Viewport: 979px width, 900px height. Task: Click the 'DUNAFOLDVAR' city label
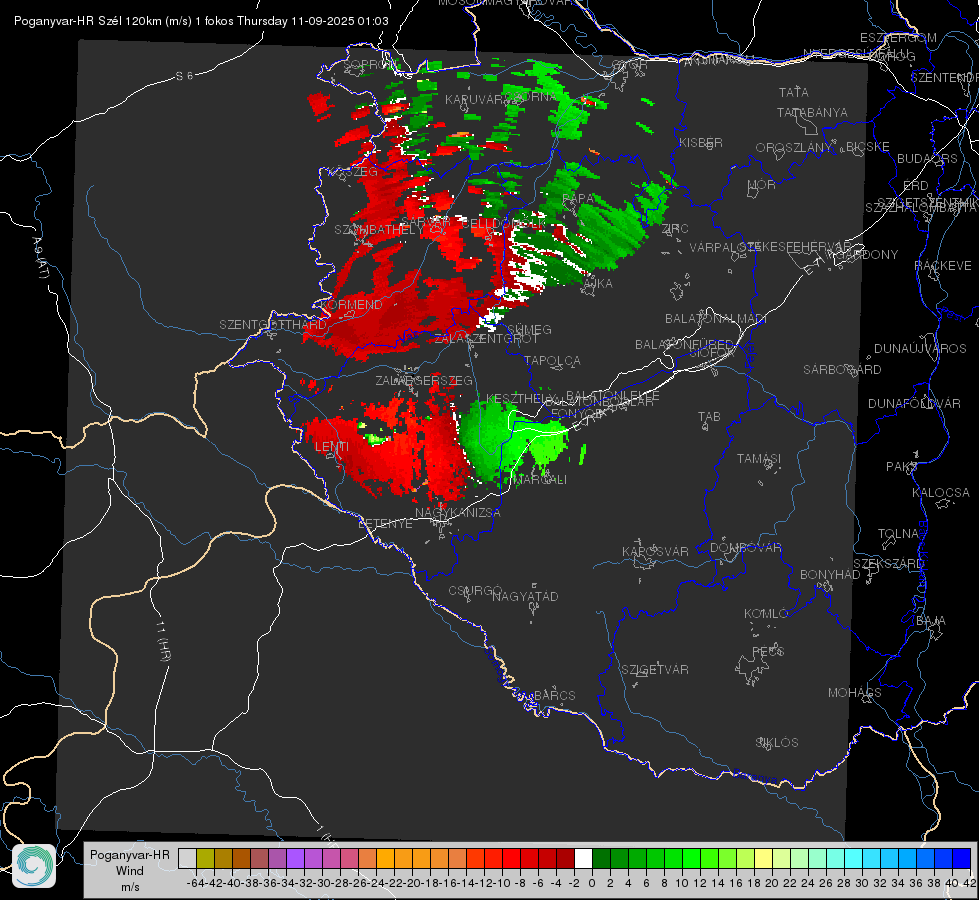(914, 403)
